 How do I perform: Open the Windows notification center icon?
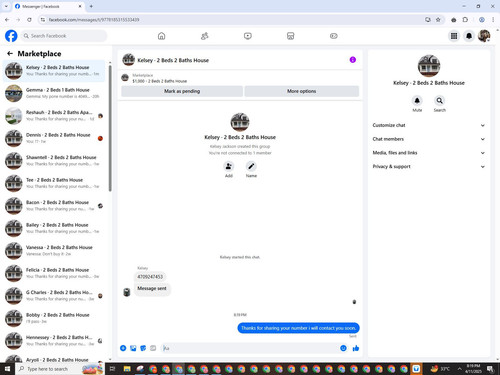490,369
